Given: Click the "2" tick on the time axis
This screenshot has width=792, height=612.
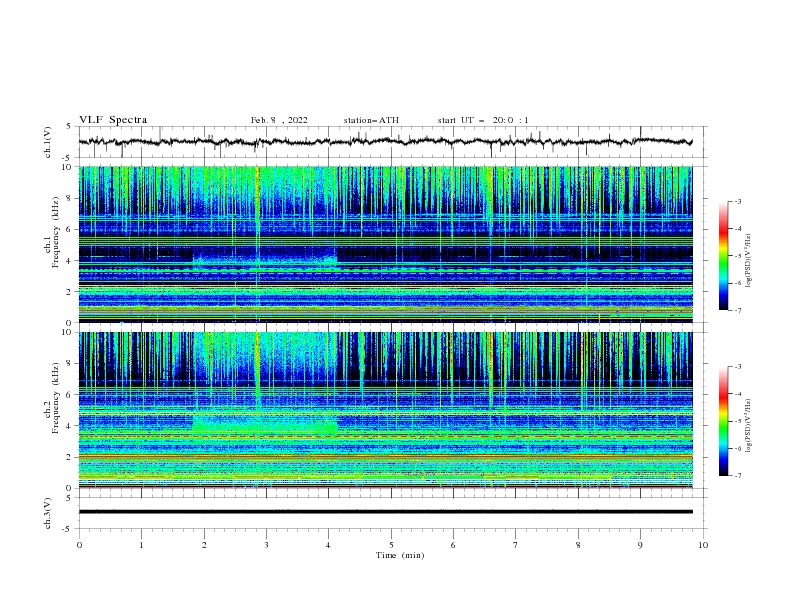Looking at the screenshot, I should pyautogui.click(x=204, y=545).
